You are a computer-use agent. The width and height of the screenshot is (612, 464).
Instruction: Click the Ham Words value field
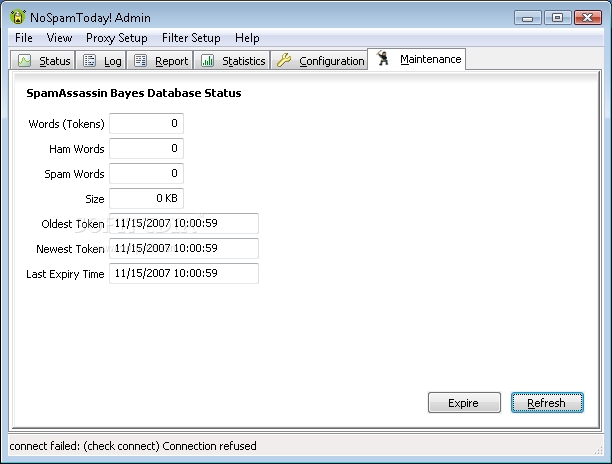146,148
